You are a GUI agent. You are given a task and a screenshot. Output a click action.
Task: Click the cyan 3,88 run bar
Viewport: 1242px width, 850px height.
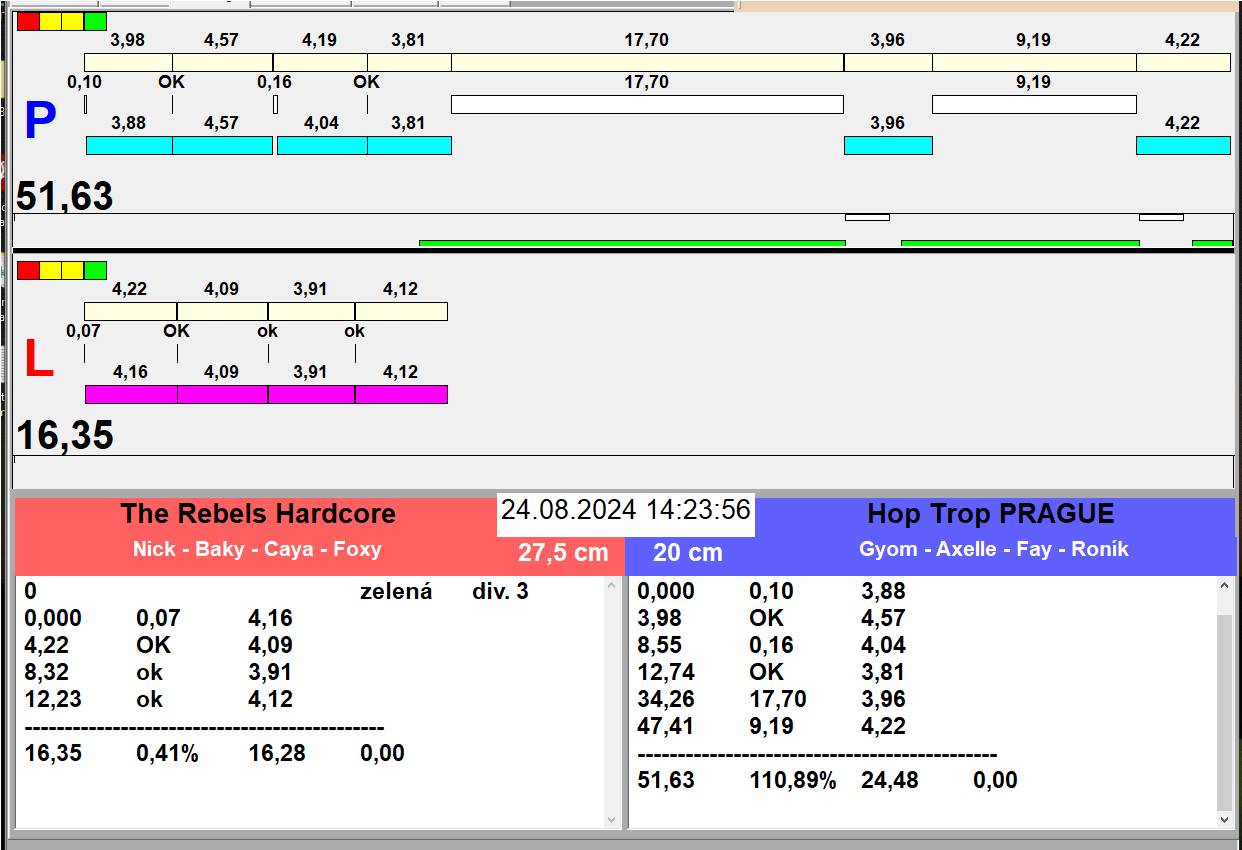pyautogui.click(x=129, y=146)
